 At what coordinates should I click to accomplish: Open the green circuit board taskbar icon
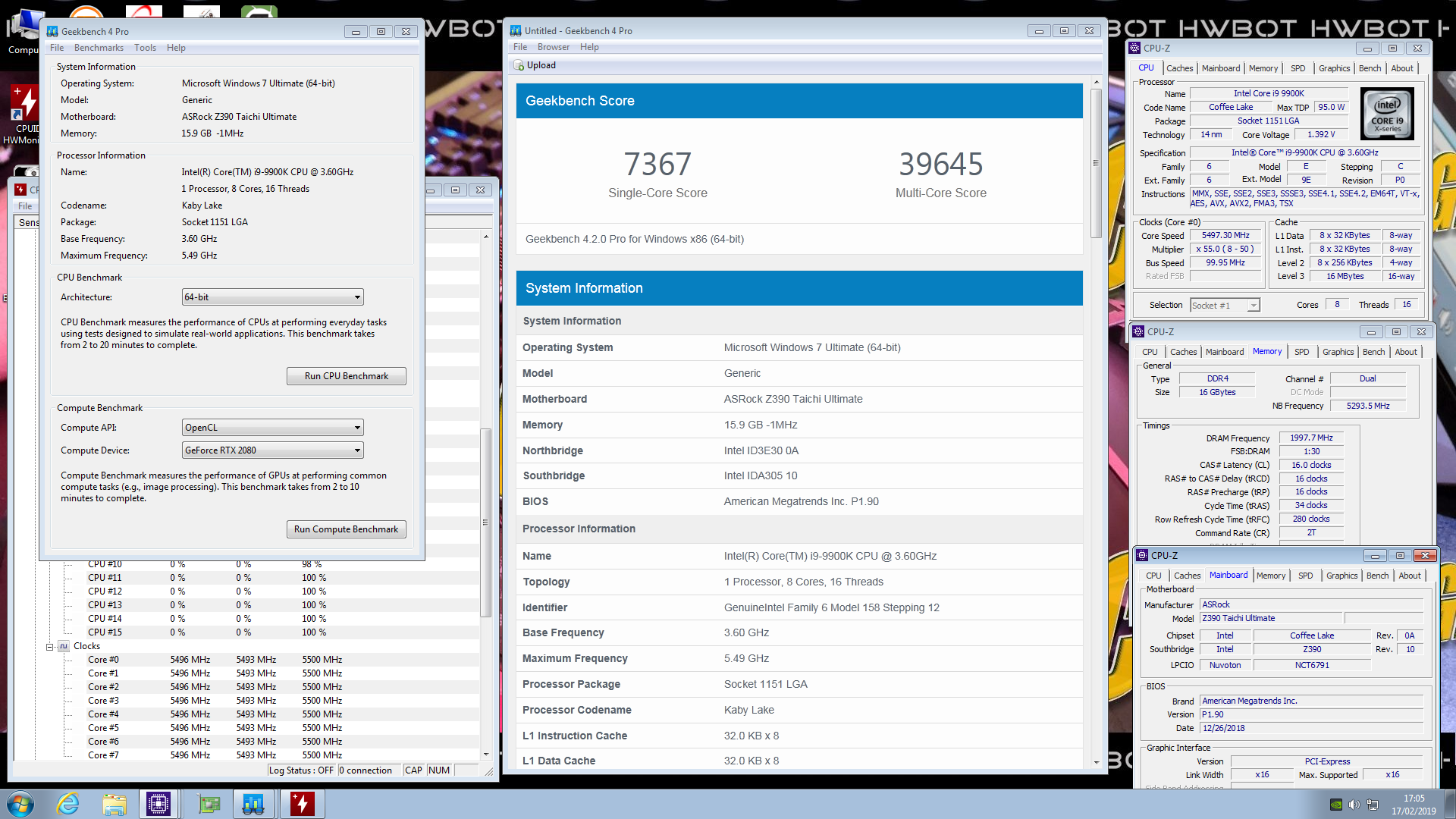(209, 804)
